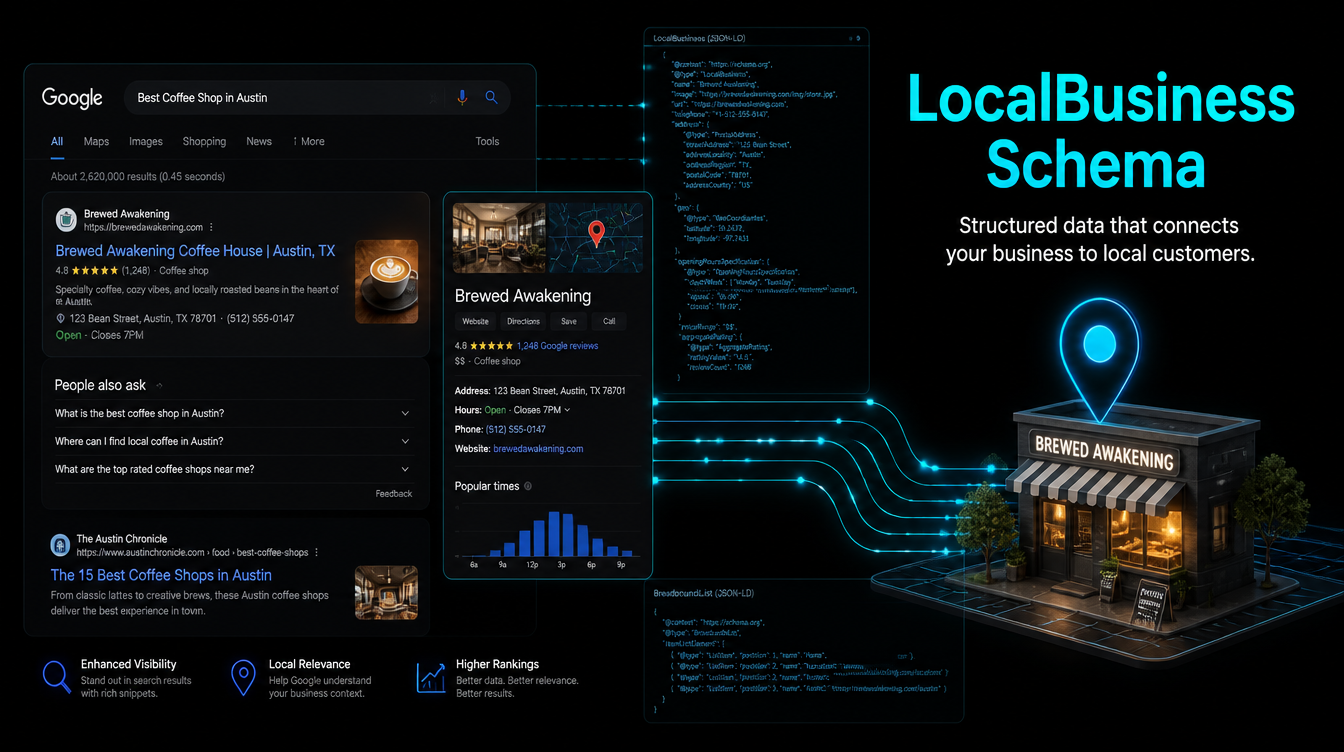This screenshot has height=752, width=1344.
Task: Click the map thumbnail in knowledge panel
Action: pos(595,238)
